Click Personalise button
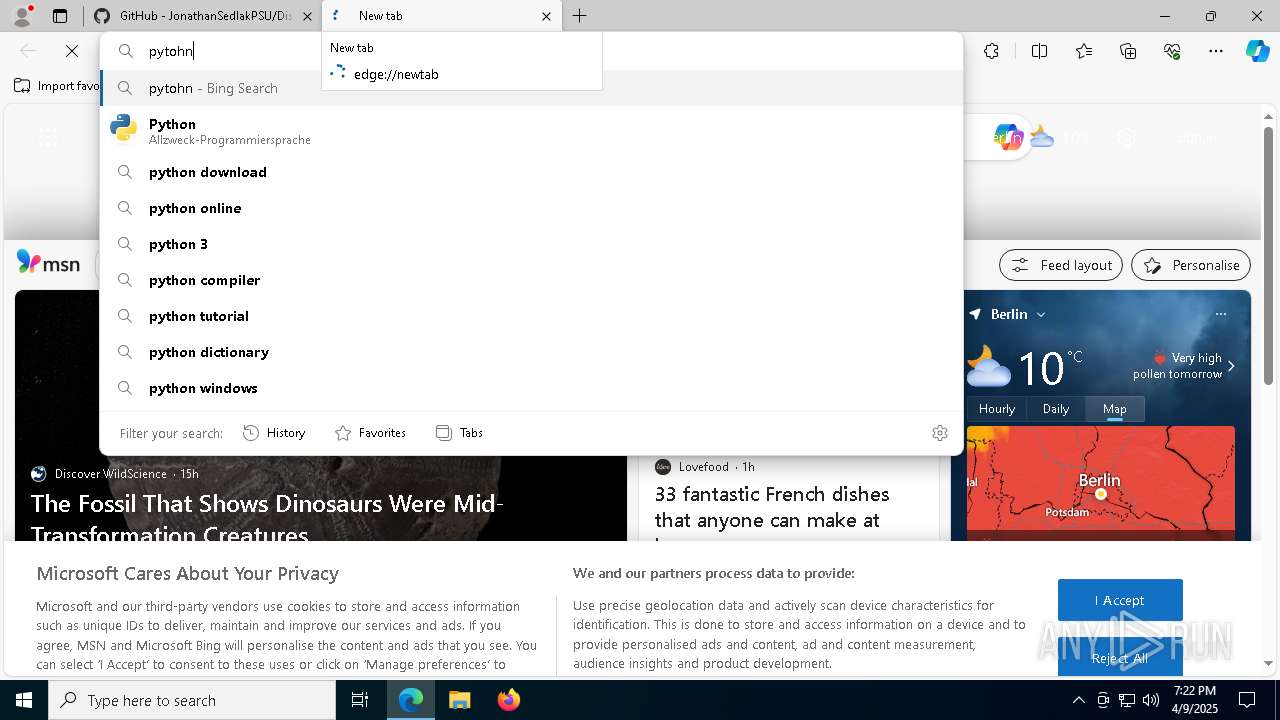1280x720 pixels. coord(1191,265)
